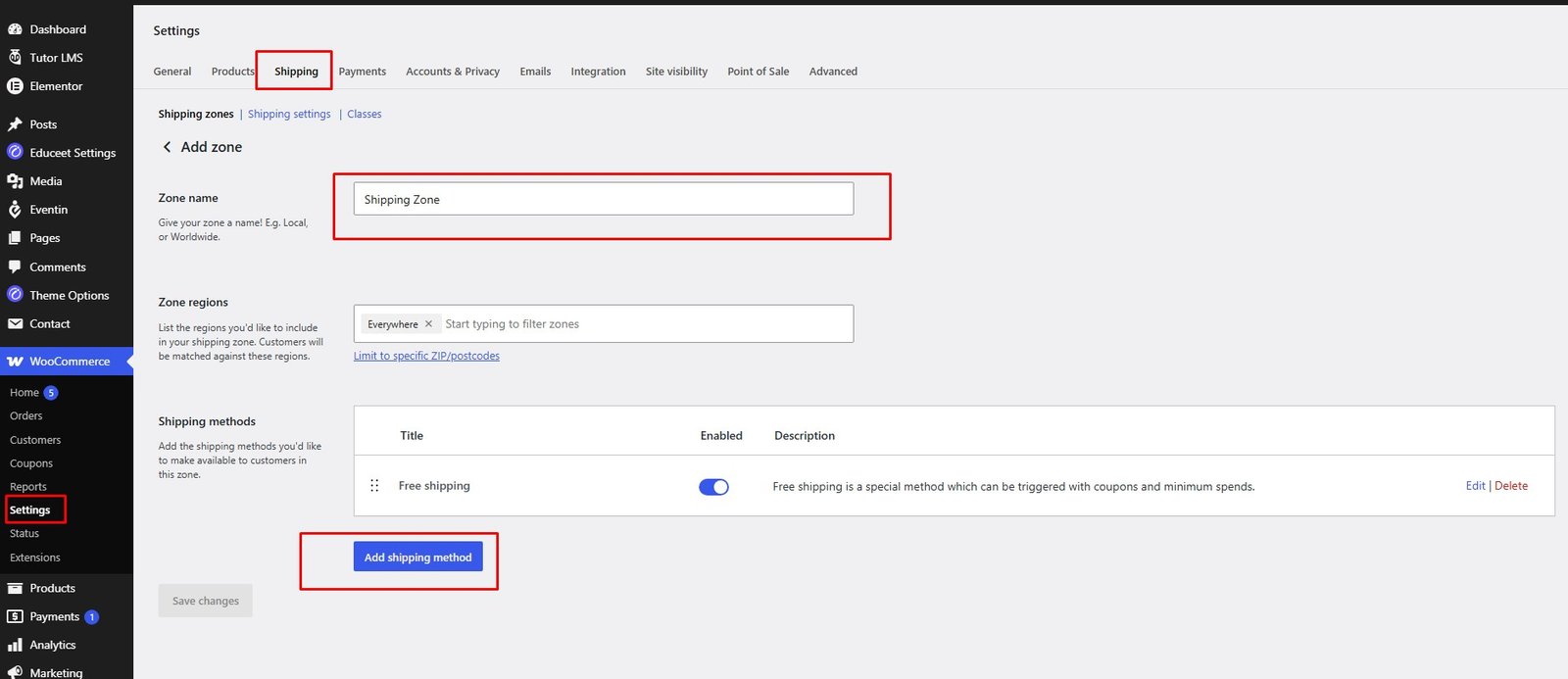Click the WooCommerce logo icon

[15, 362]
